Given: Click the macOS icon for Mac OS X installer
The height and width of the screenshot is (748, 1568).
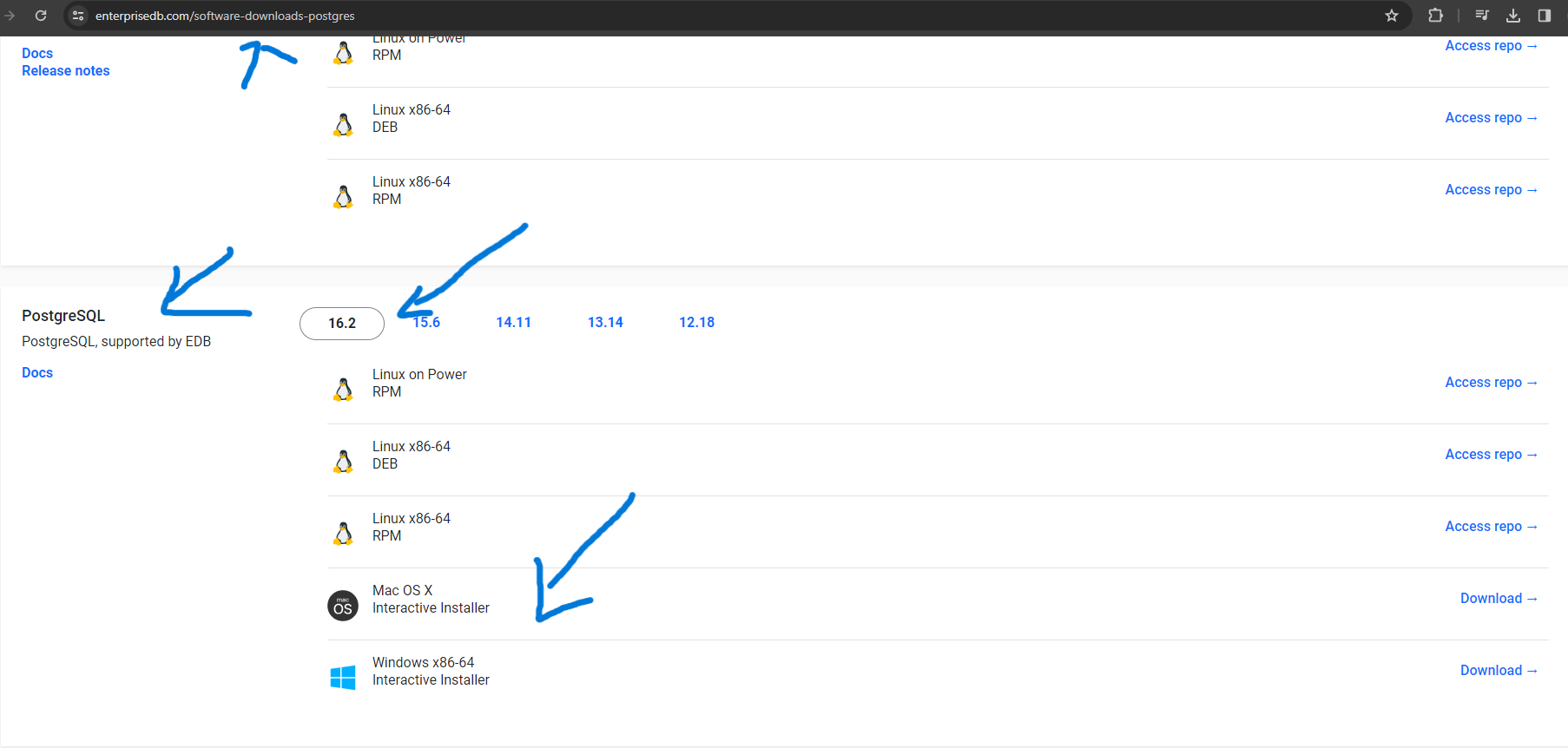Looking at the screenshot, I should [x=343, y=606].
